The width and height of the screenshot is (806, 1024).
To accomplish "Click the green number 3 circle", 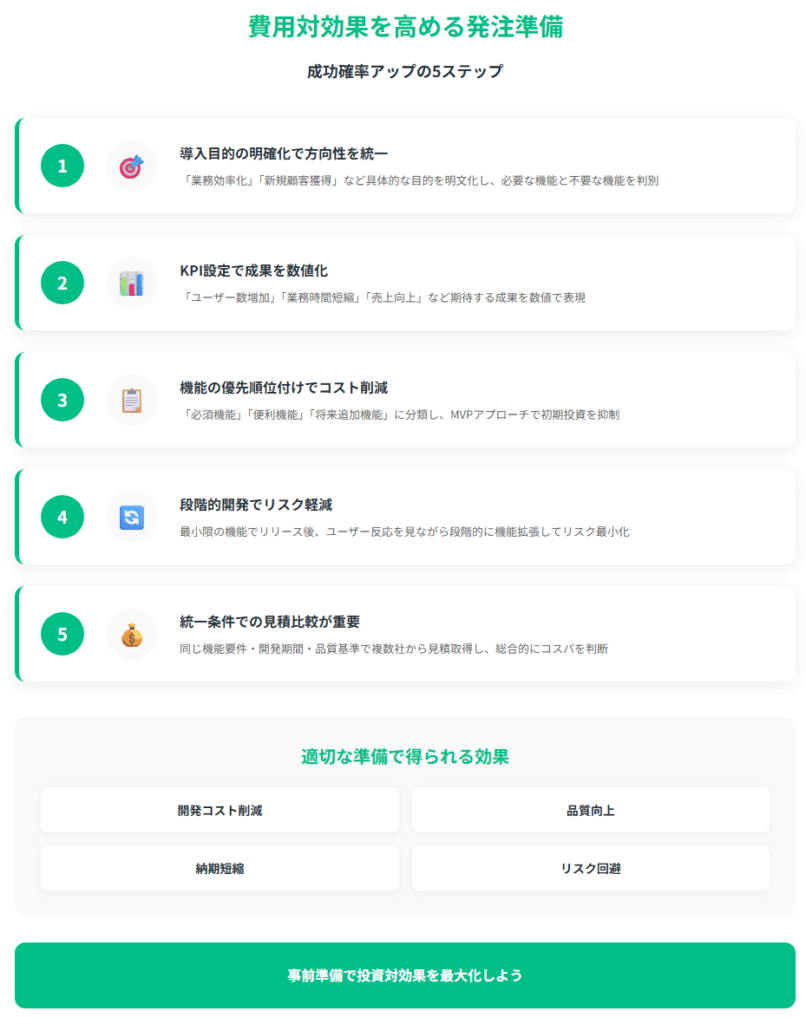I will 63,400.
